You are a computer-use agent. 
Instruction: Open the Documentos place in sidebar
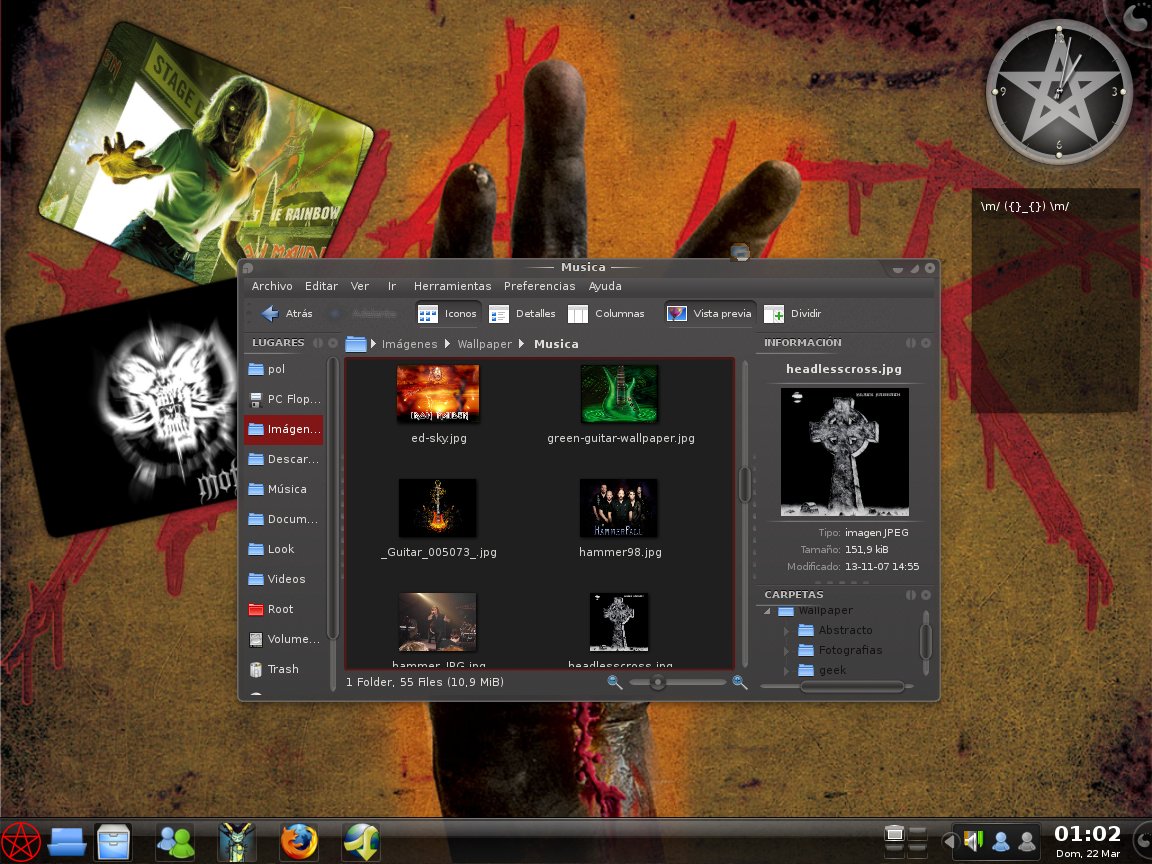pyautogui.click(x=284, y=519)
